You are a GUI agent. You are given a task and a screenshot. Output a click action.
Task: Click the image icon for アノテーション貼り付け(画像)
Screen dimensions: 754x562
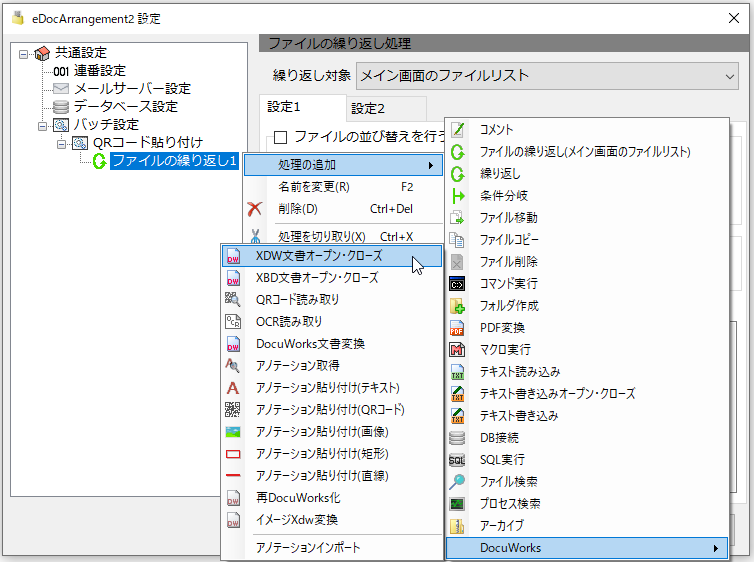[x=233, y=432]
